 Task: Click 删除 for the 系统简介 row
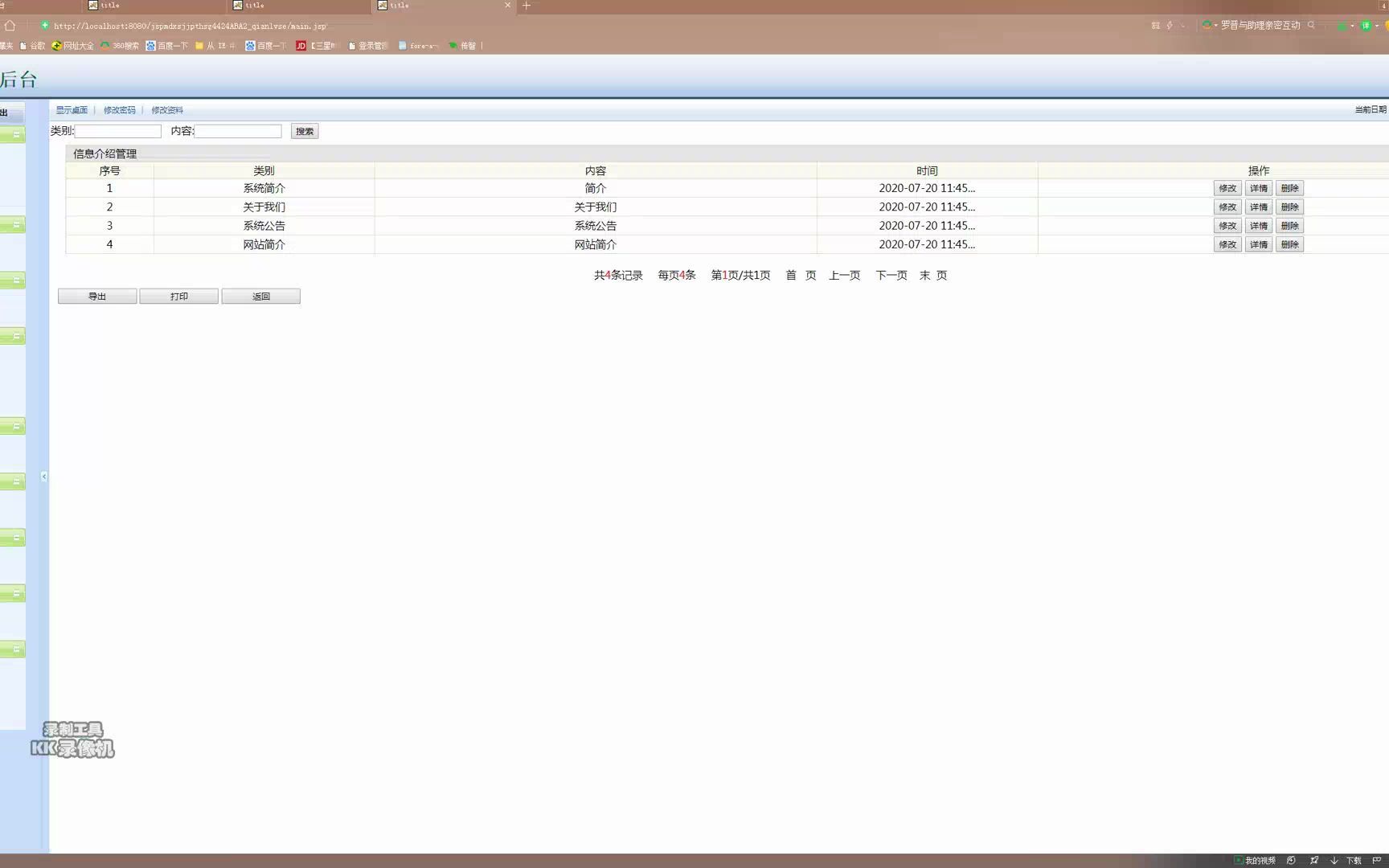[1290, 188]
